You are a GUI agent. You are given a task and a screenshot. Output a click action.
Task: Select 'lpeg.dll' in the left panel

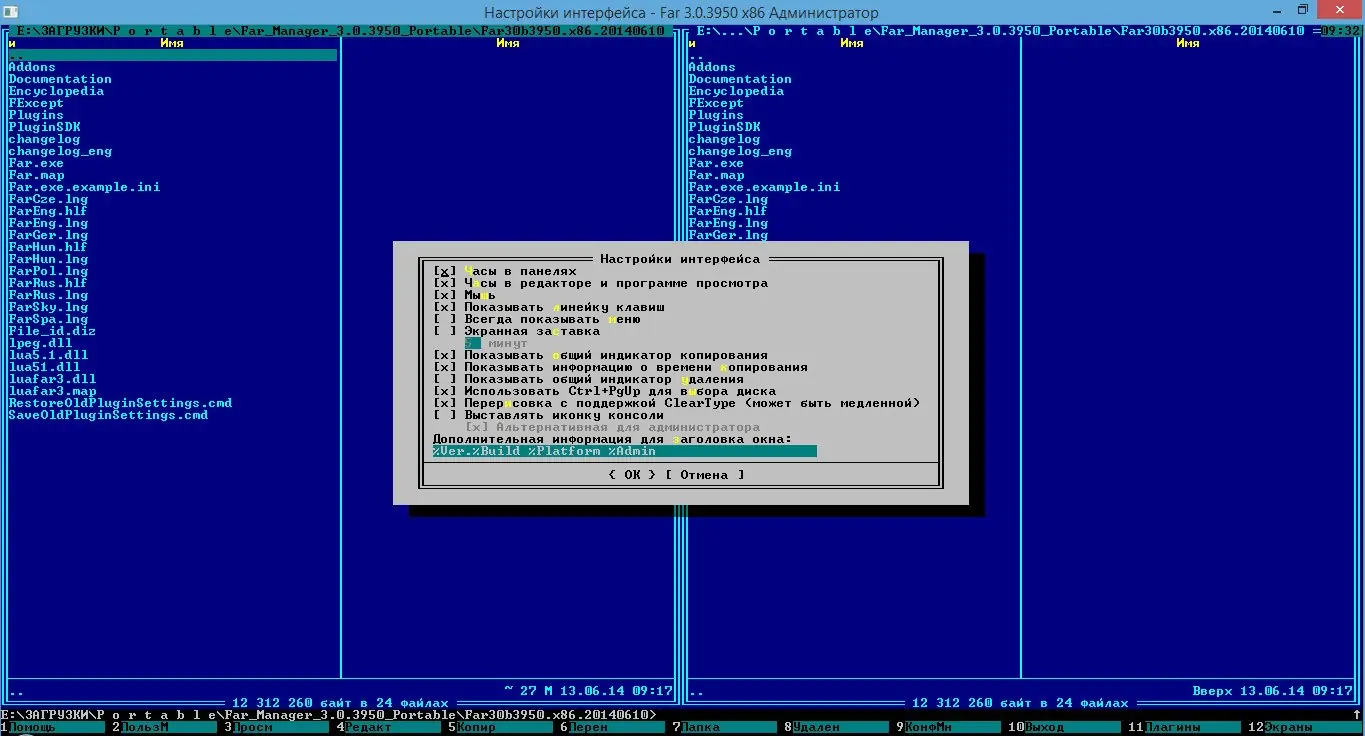(x=40, y=343)
